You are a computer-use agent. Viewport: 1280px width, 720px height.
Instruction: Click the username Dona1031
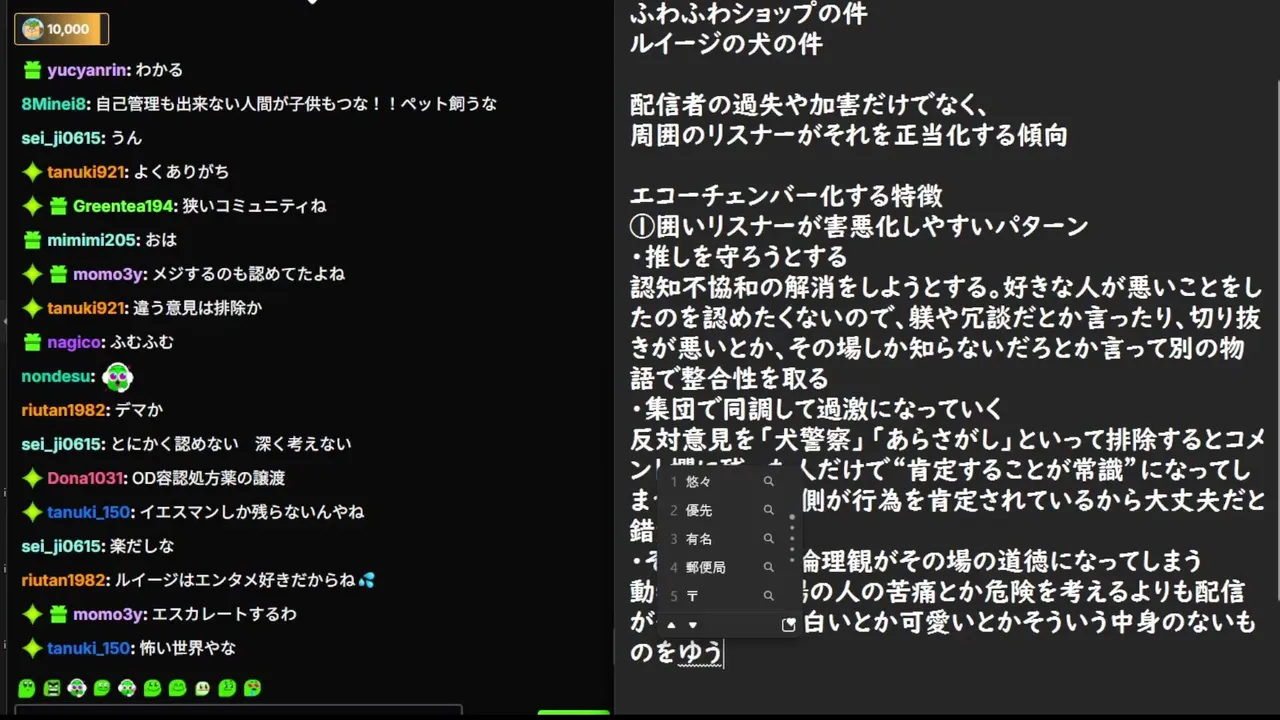[x=85, y=478]
